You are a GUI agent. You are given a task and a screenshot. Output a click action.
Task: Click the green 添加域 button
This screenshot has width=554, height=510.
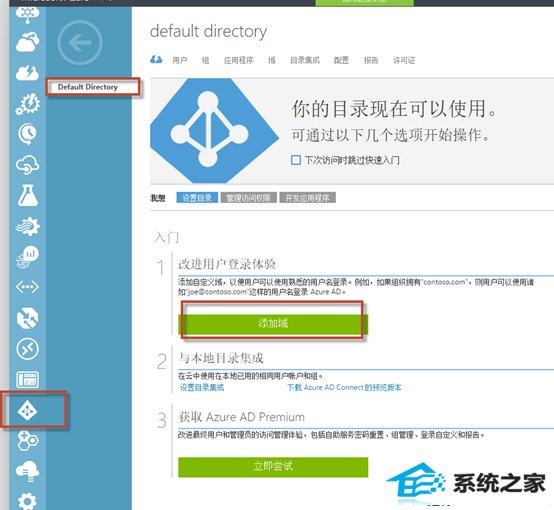[273, 324]
